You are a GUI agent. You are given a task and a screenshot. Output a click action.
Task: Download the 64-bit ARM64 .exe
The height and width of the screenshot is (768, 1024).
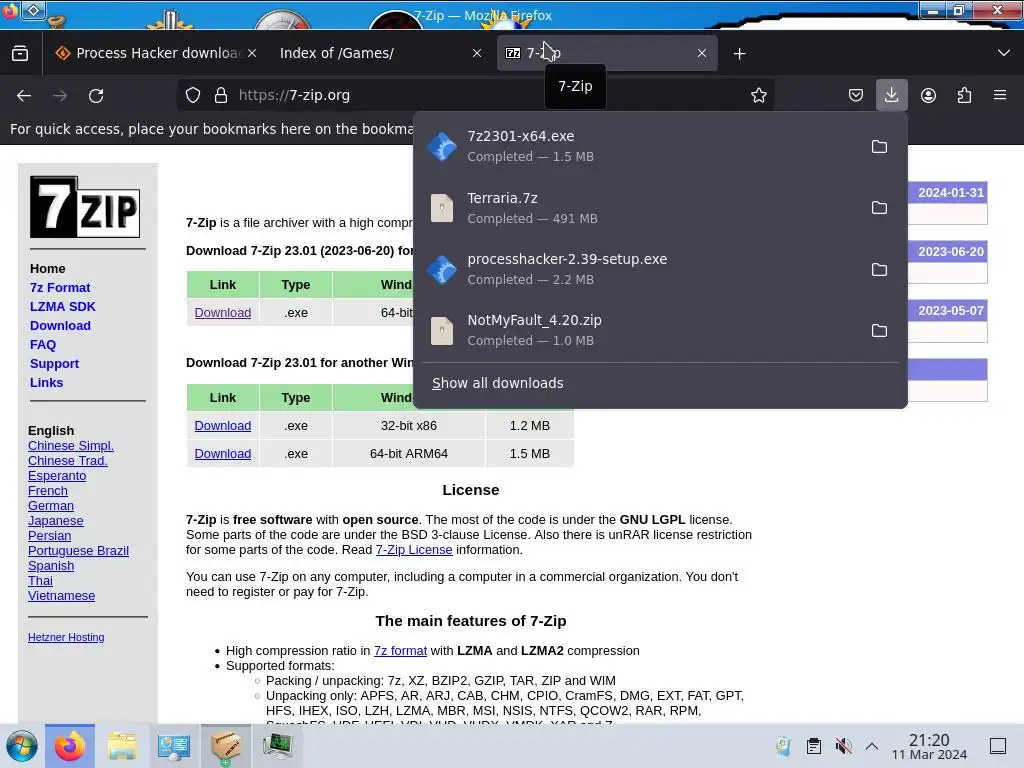(x=223, y=453)
